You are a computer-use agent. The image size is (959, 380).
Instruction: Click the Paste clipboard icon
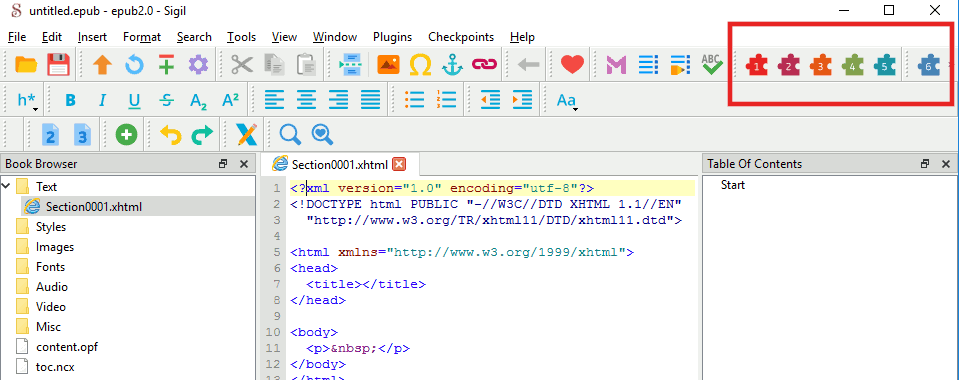coord(305,64)
